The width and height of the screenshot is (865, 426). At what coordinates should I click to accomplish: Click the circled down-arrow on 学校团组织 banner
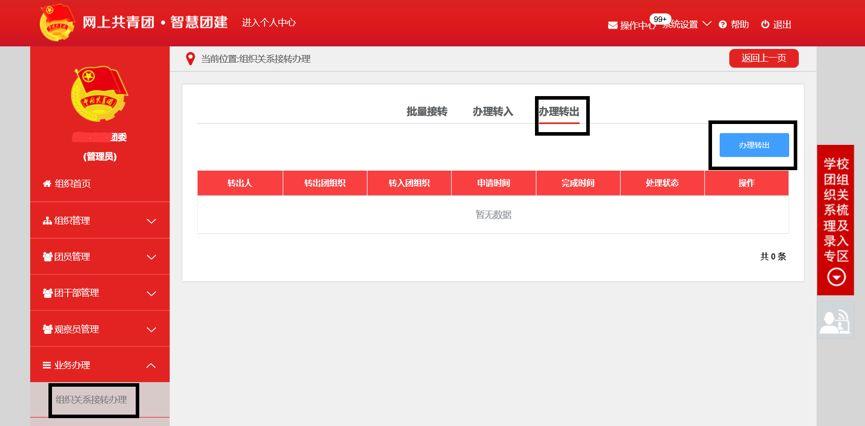[x=835, y=277]
